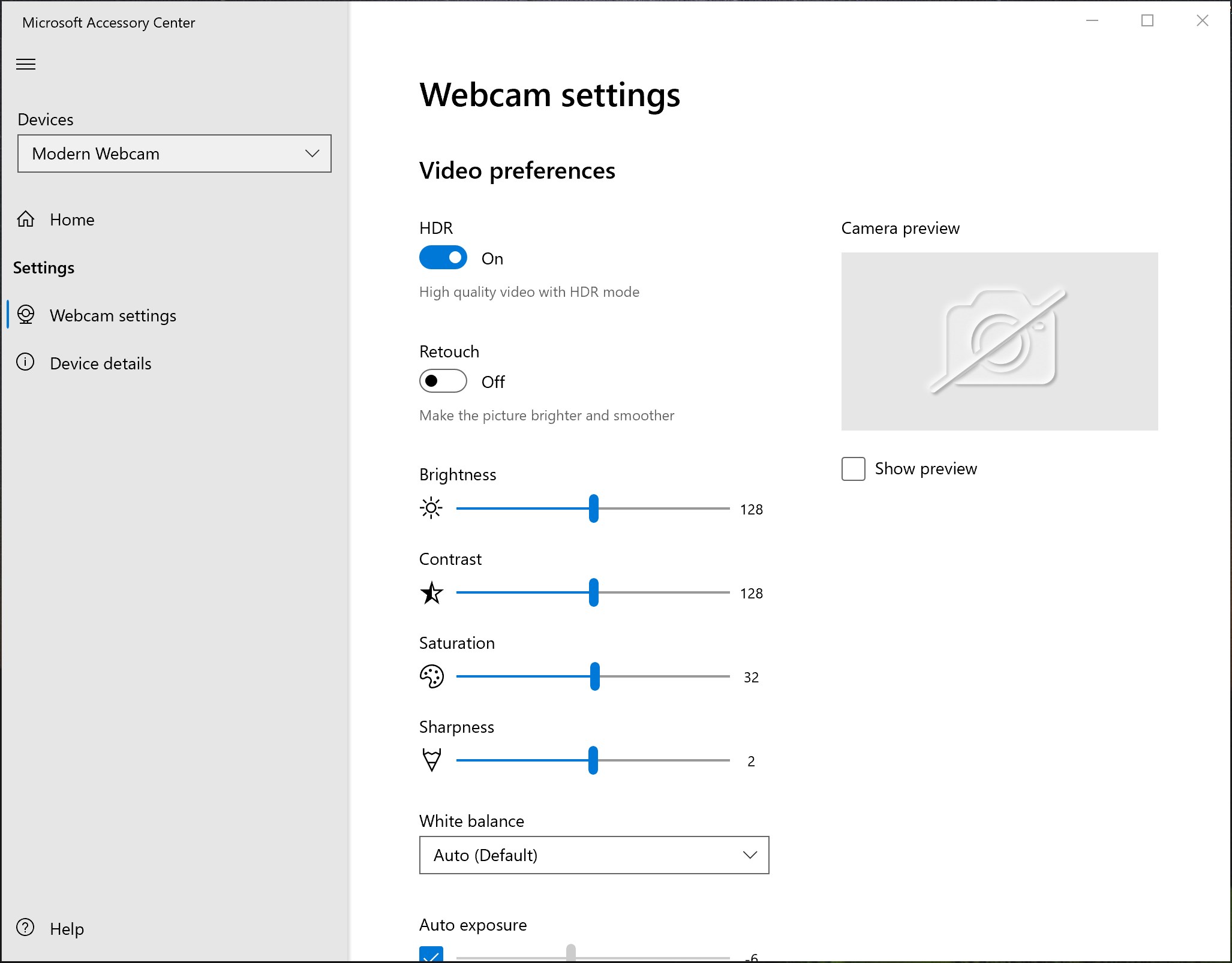Switch to Device details in the sidebar

coord(100,363)
